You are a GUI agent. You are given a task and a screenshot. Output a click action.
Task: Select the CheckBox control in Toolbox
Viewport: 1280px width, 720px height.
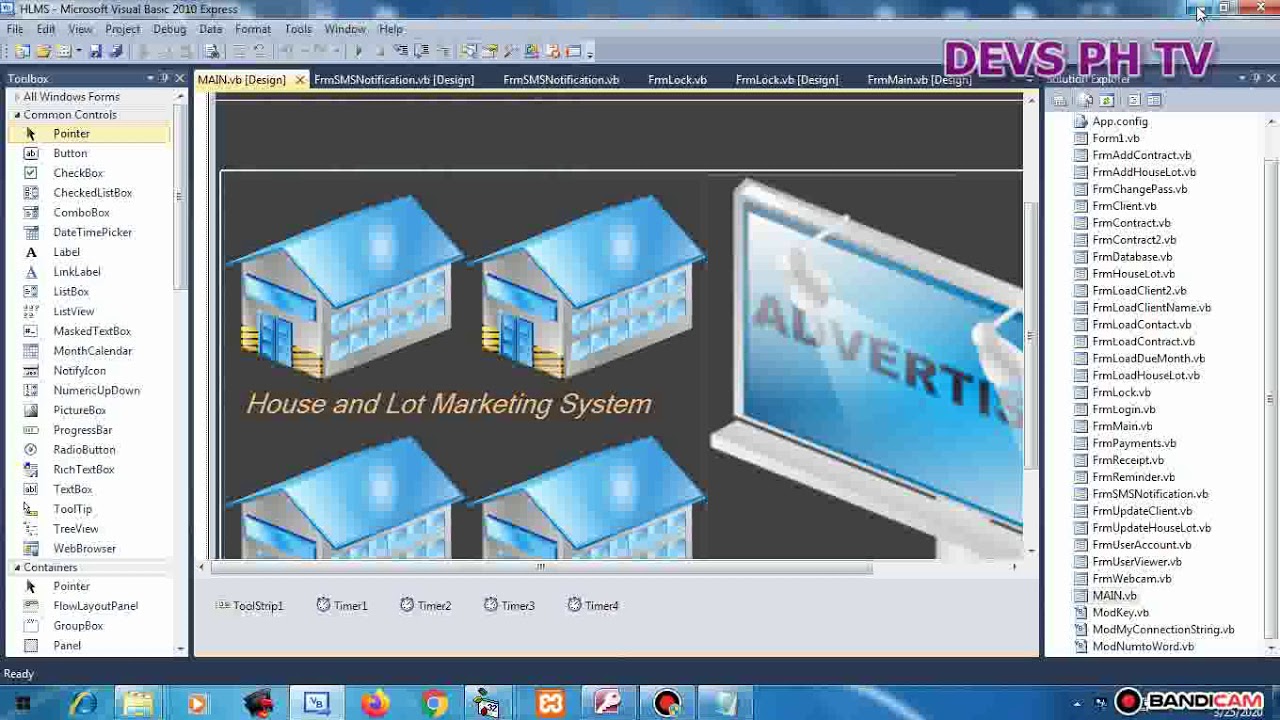tap(78, 173)
